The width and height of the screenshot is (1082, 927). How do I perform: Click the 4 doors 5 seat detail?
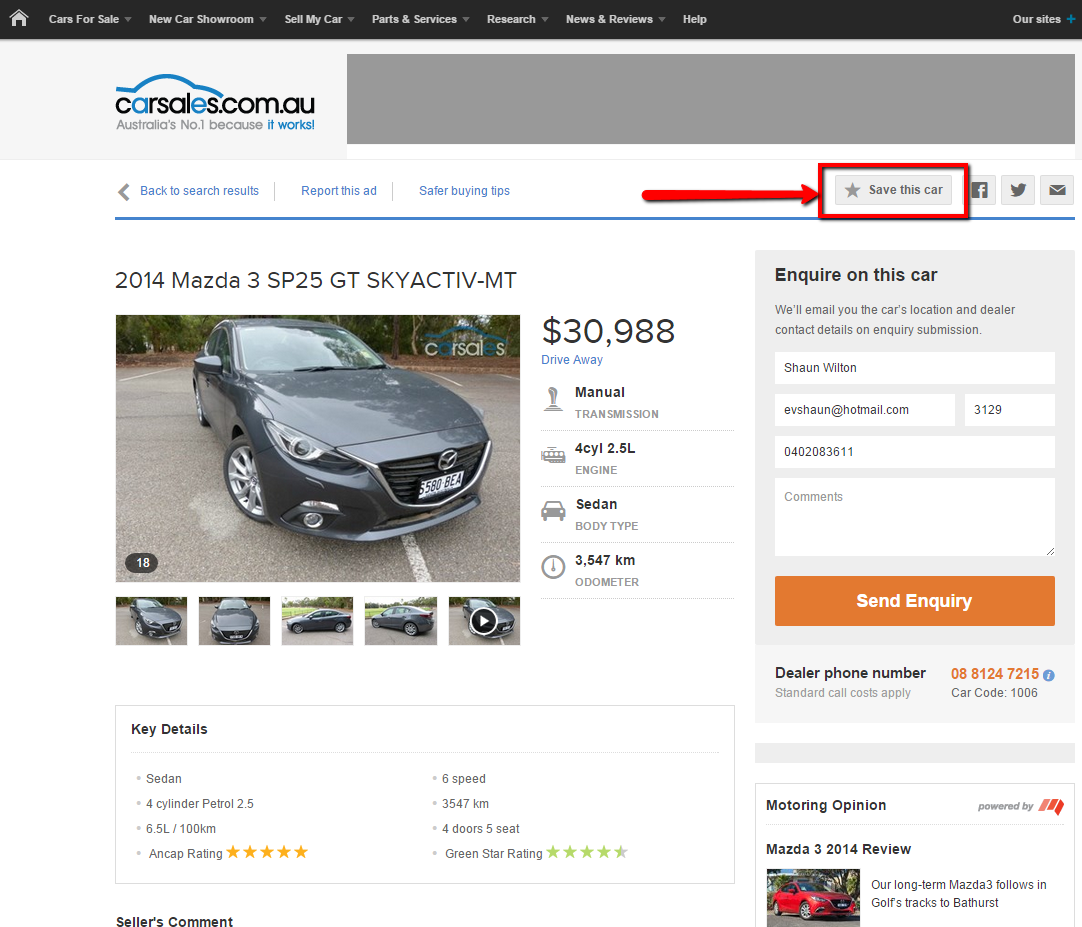(x=480, y=829)
